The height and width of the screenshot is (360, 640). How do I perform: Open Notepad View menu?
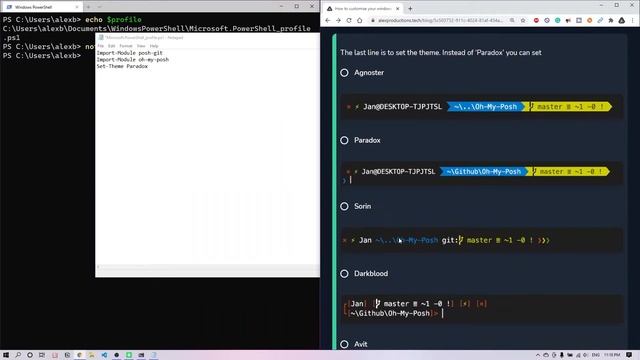[141, 46]
